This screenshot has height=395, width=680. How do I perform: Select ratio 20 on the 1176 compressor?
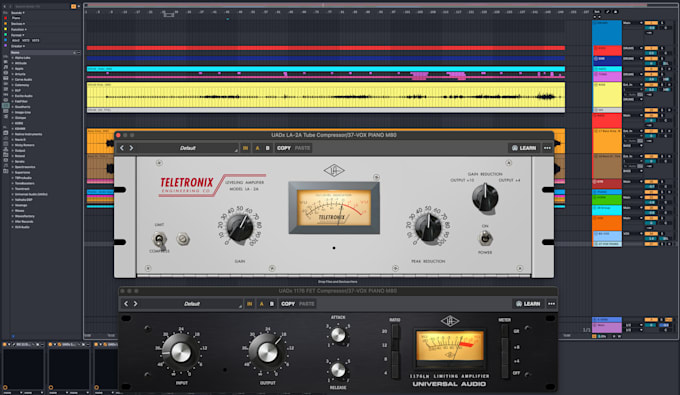point(395,332)
